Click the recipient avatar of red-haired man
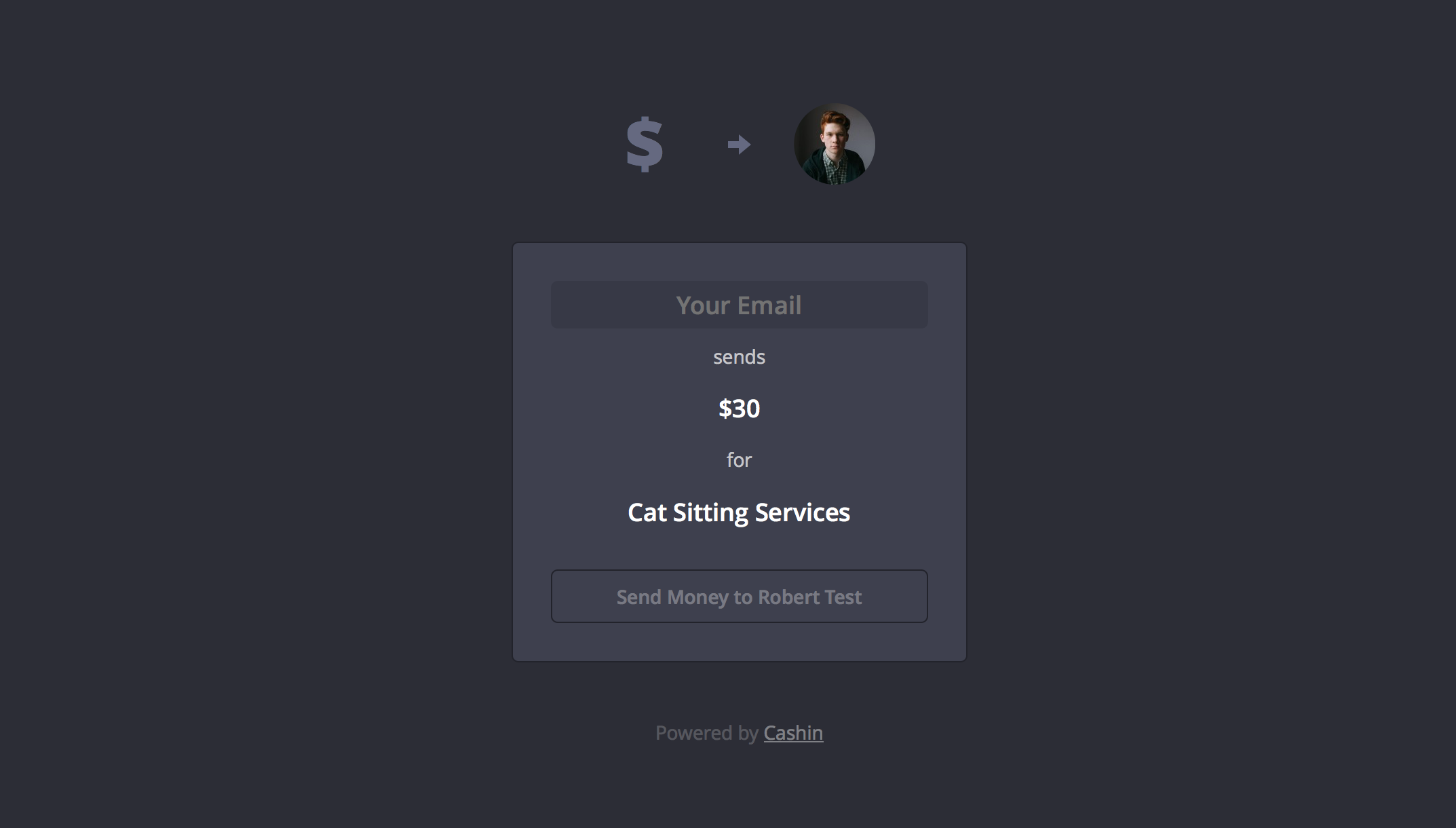The image size is (1456, 828). point(834,144)
